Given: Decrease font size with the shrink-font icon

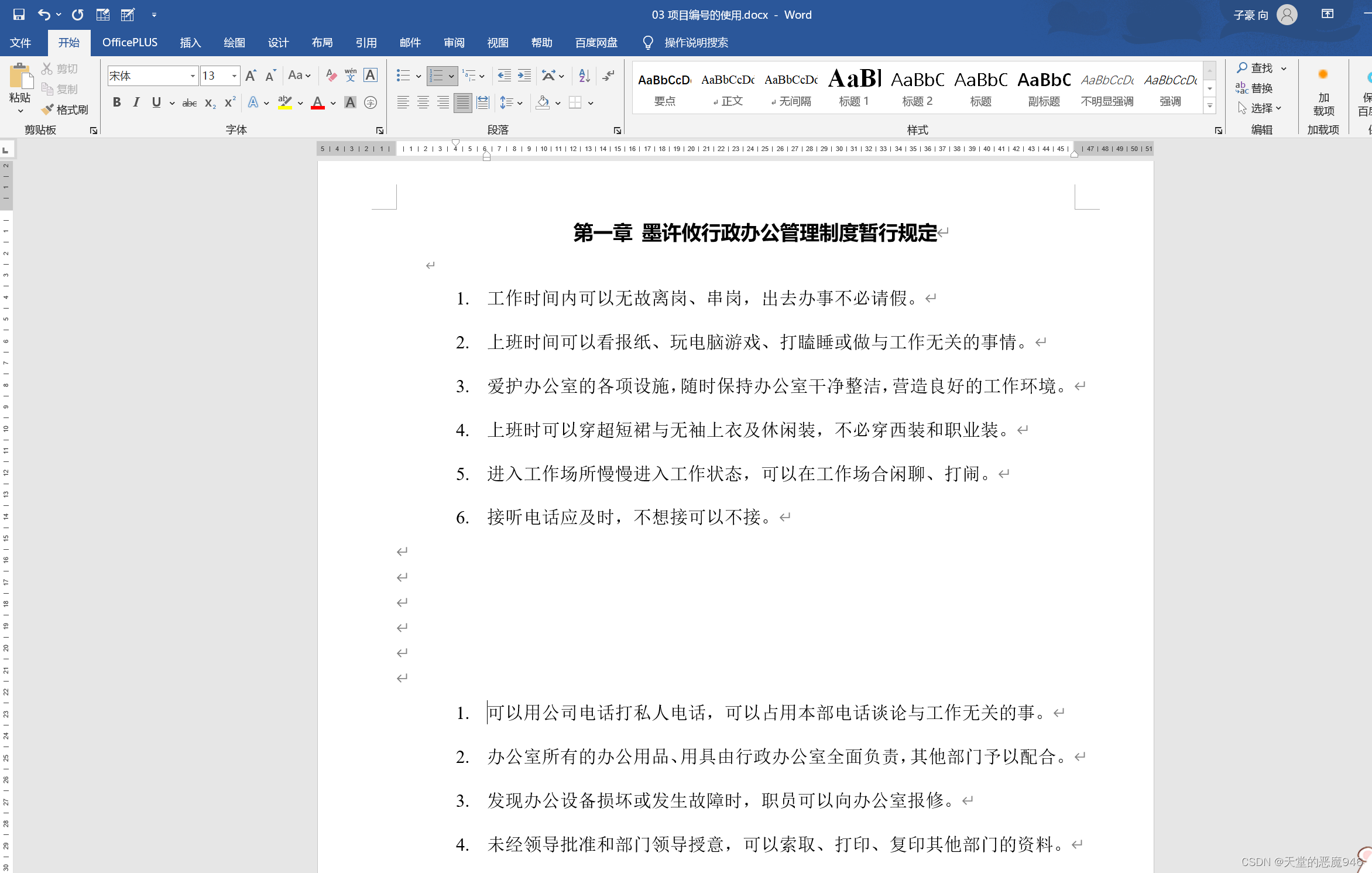Looking at the screenshot, I should point(270,76).
